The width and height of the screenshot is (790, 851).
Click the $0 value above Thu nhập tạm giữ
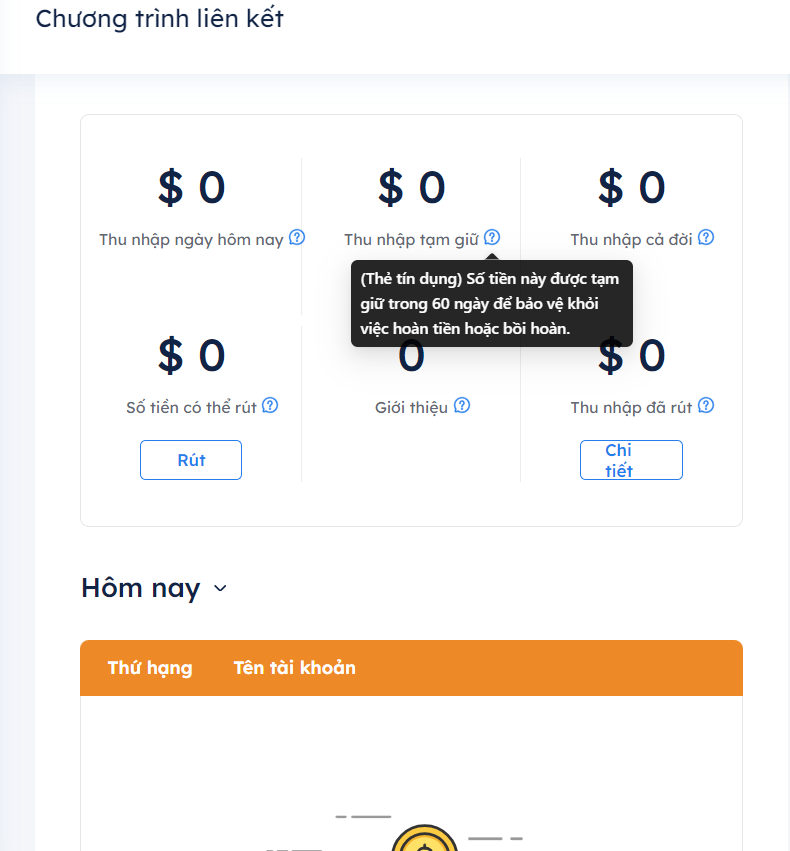pos(411,187)
